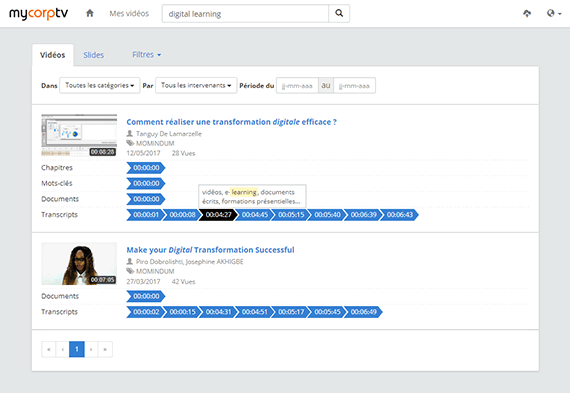Go to last page with double-right arrow

[x=105, y=349]
